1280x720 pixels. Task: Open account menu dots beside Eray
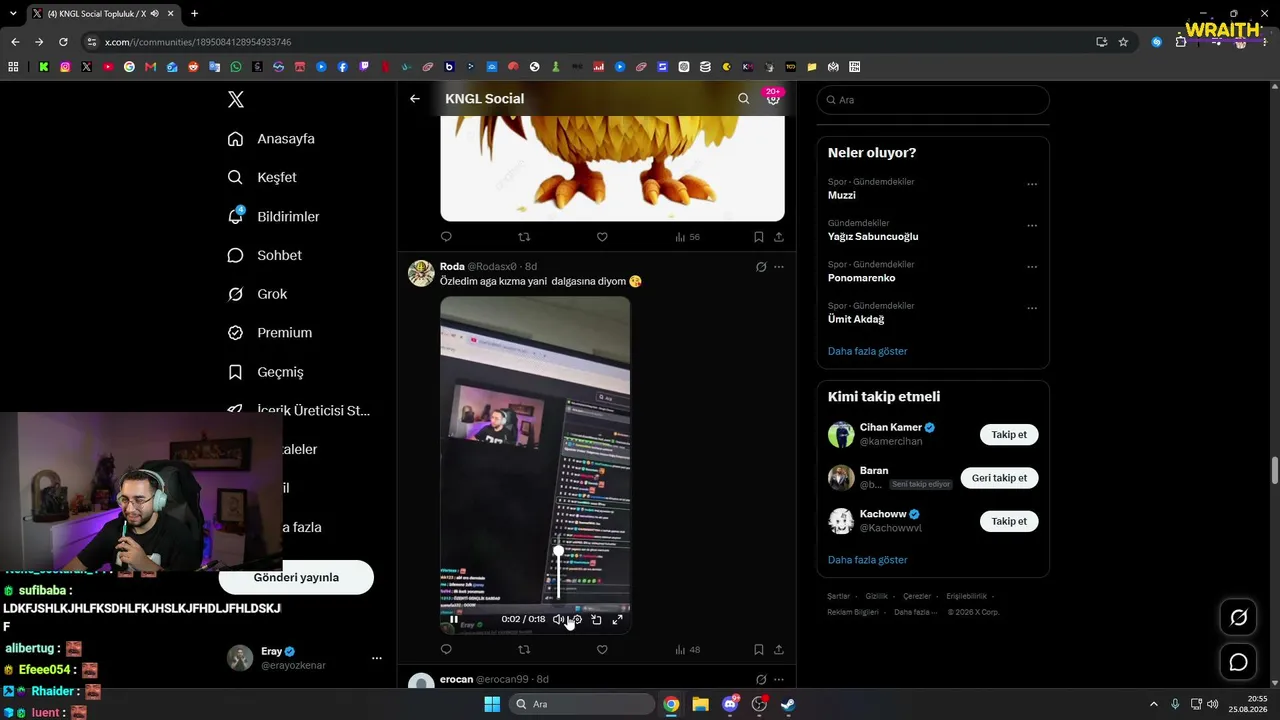click(377, 658)
